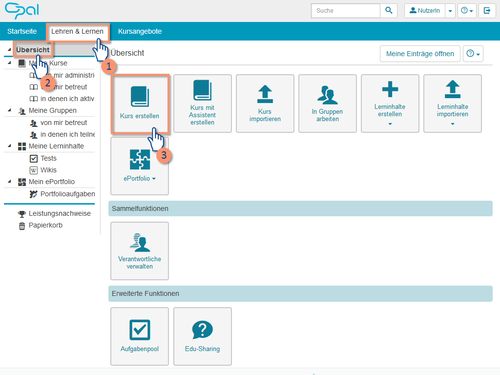Open Portfolioaufgaben in sidebar
The height and width of the screenshot is (375, 500).
point(68,194)
